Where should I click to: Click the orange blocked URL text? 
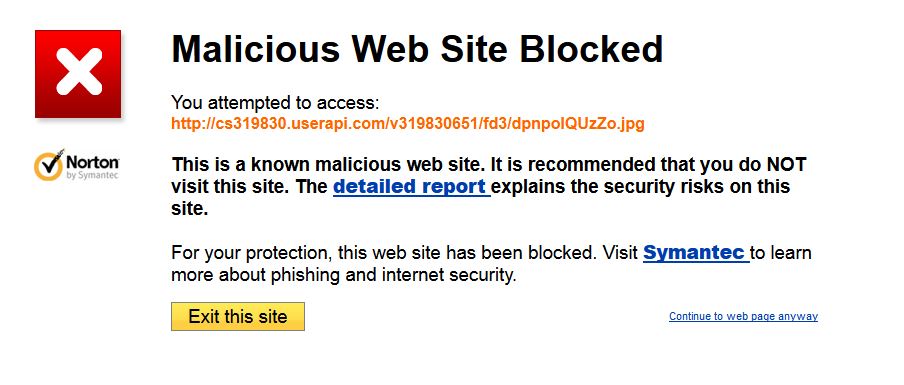click(408, 124)
